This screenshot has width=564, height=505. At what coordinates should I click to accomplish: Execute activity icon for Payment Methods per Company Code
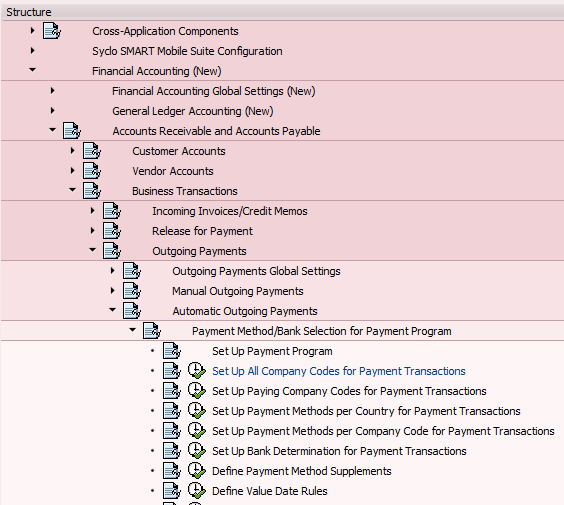(x=197, y=431)
